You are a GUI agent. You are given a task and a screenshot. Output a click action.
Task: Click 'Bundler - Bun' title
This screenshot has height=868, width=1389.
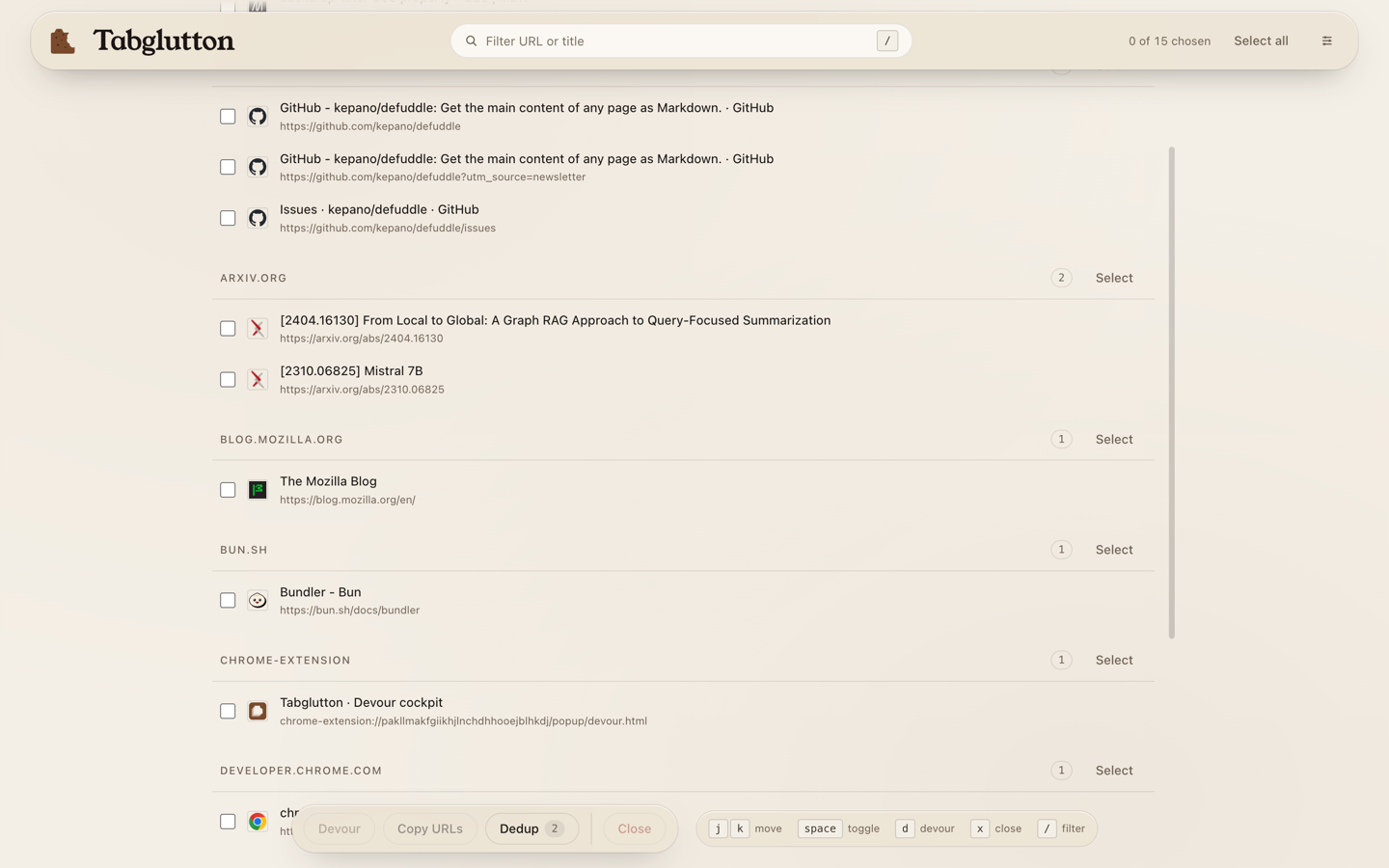pyautogui.click(x=320, y=592)
